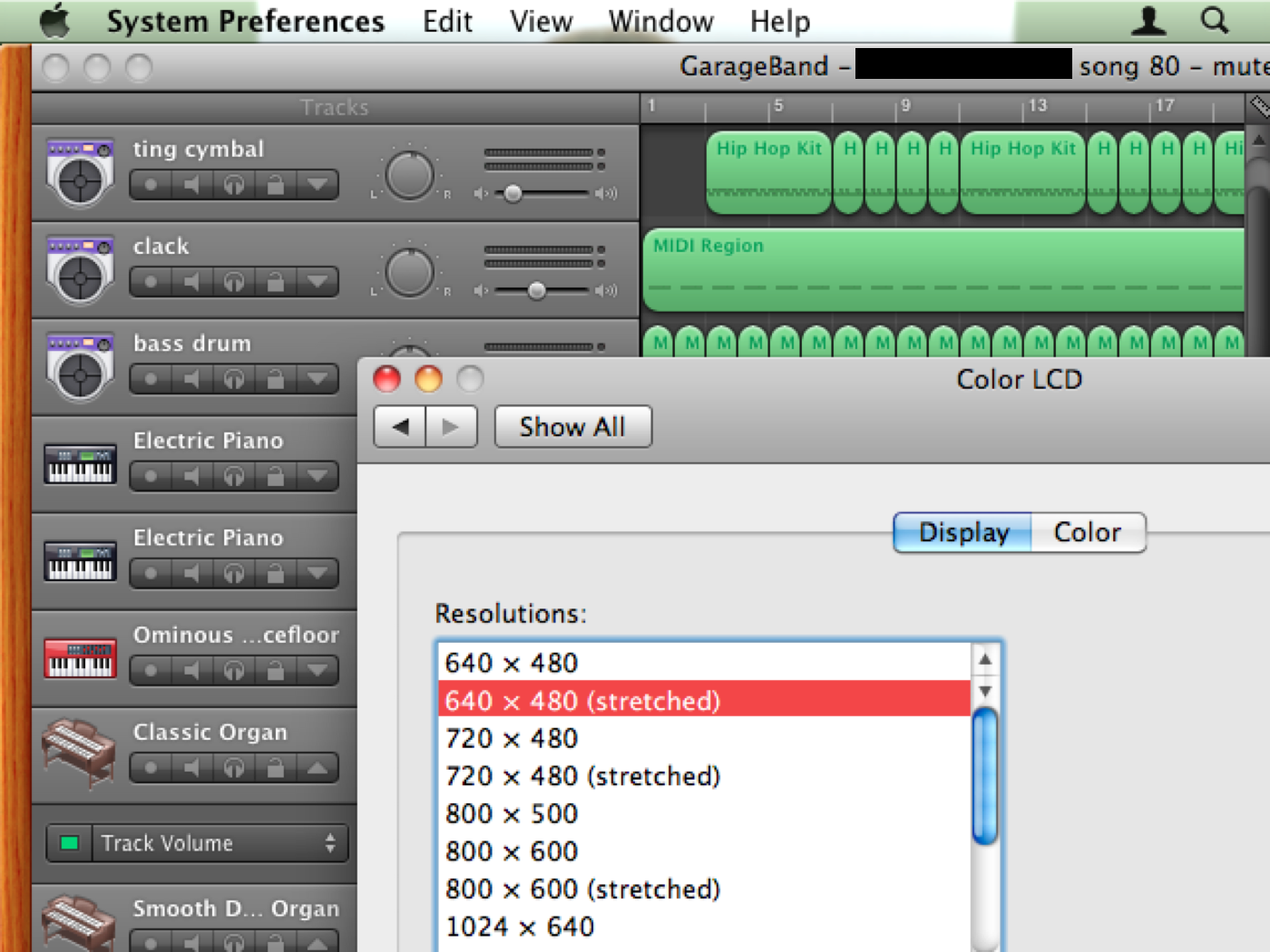This screenshot has height=952, width=1270.
Task: Mute the bass drum track
Action: [x=192, y=379]
